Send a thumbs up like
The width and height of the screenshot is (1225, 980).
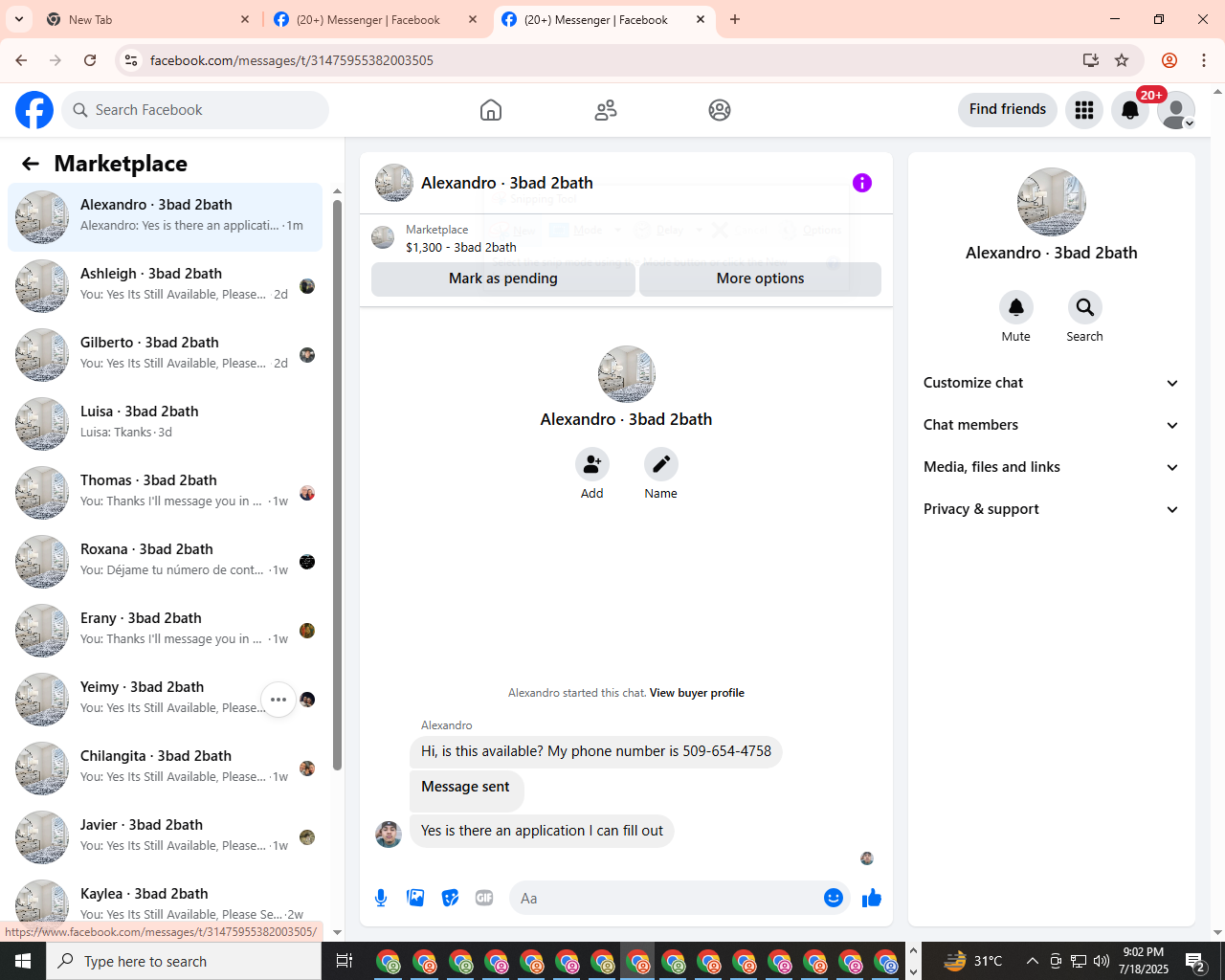coord(872,898)
